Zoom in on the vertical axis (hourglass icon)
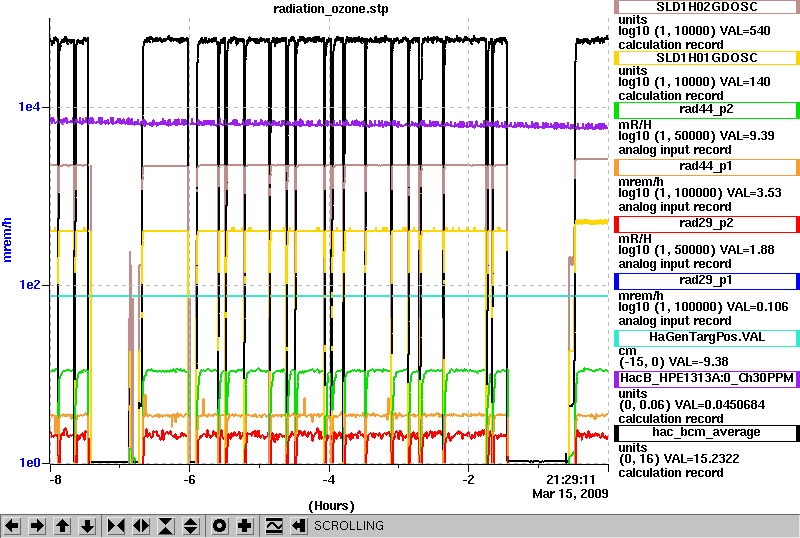Screen dimensions: 800x538 (166, 526)
